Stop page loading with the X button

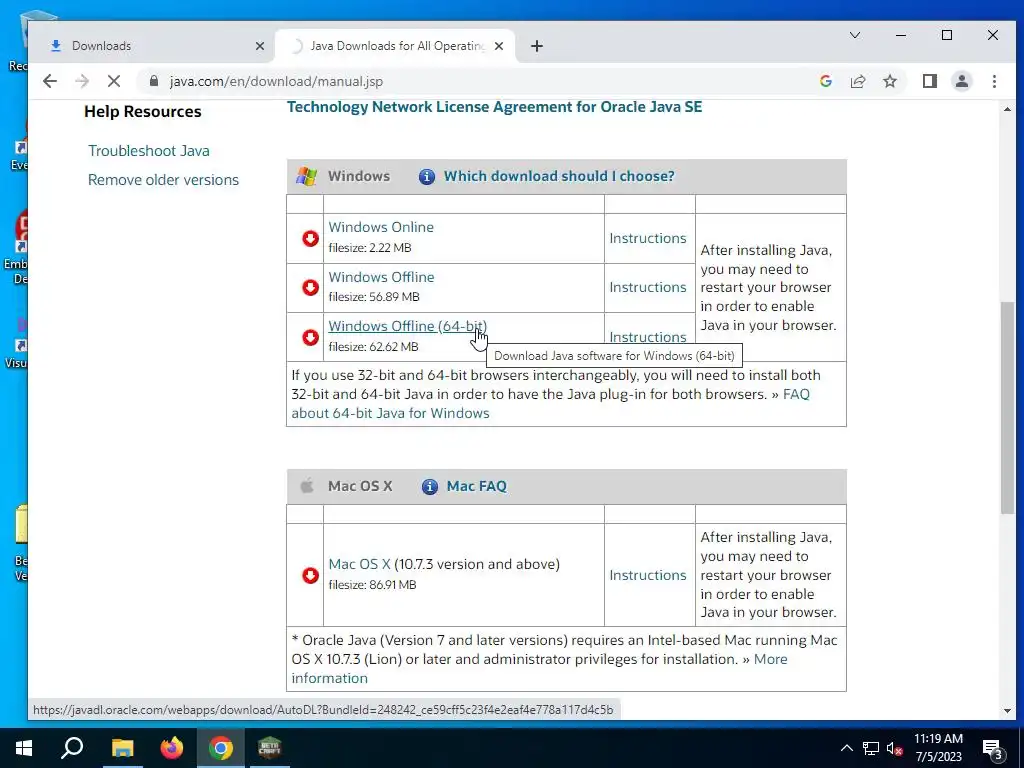[114, 81]
